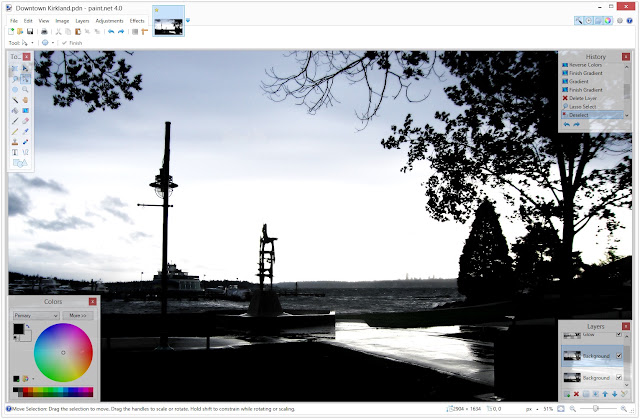Image resolution: width=640 pixels, height=419 pixels.
Task: Toggle the Layers window icon at top right
Action: tap(598, 20)
